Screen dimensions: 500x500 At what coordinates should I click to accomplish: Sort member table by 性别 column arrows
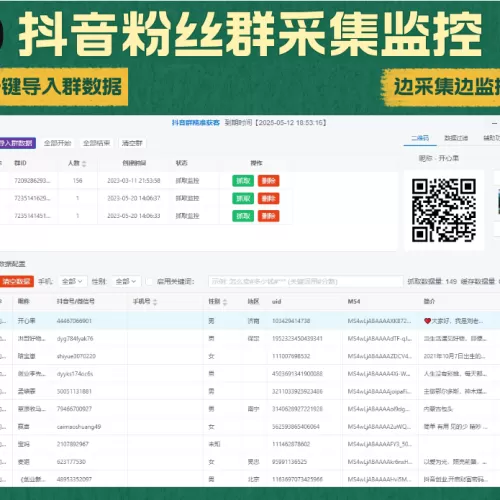225,302
